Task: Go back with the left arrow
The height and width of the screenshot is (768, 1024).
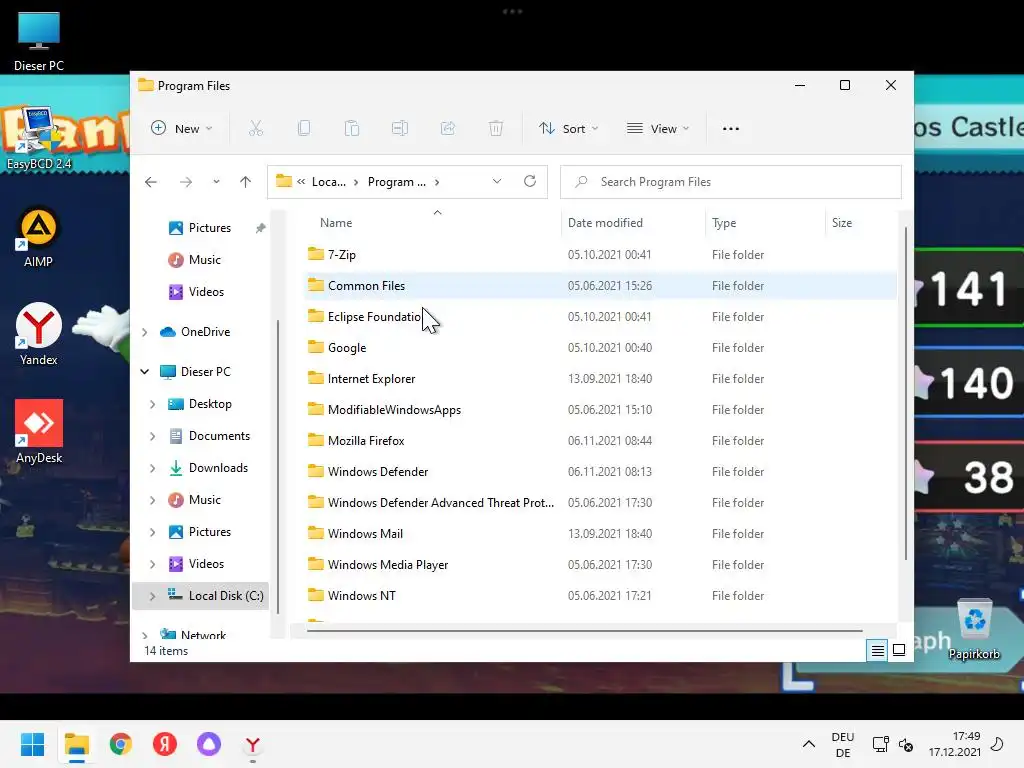Action: coord(151,182)
